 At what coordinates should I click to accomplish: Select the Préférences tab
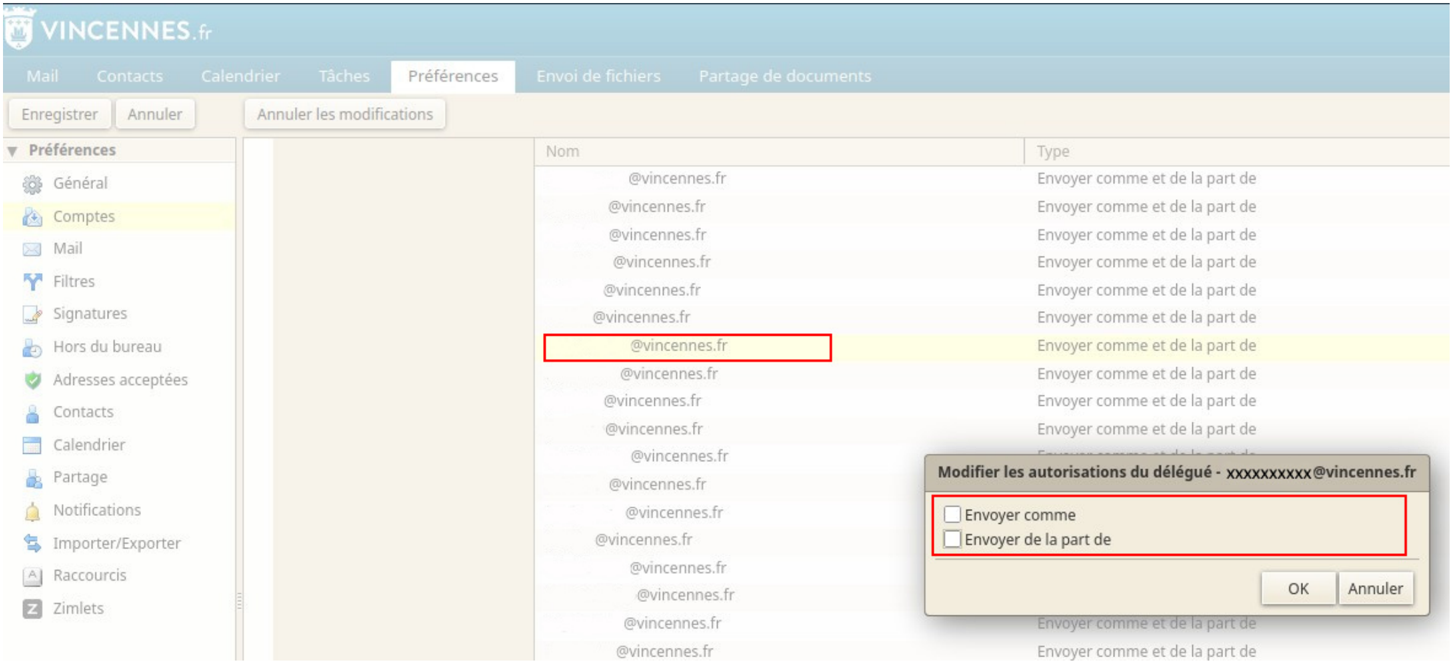[453, 76]
